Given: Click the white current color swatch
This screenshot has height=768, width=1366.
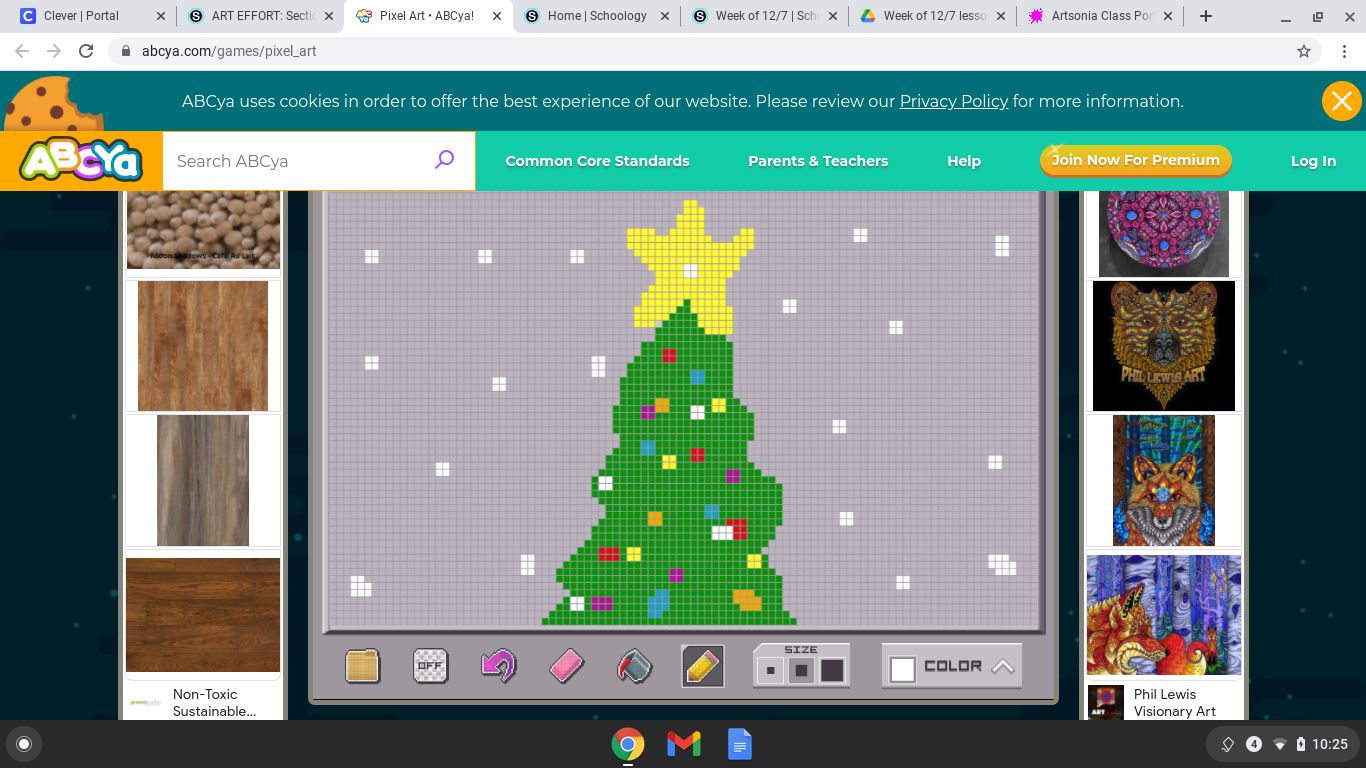Looking at the screenshot, I should (903, 670).
